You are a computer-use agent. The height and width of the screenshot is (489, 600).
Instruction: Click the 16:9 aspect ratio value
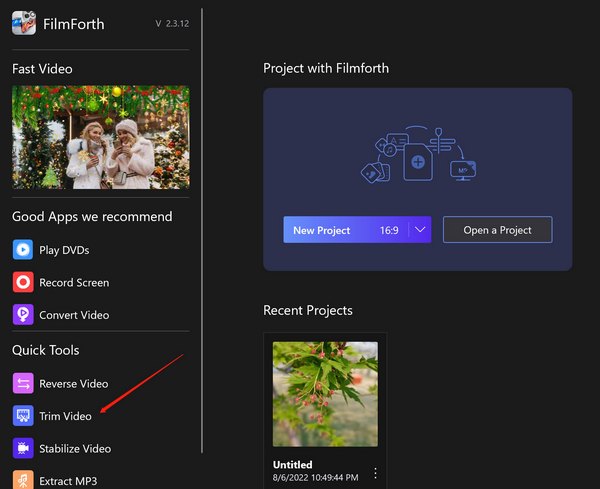tap(389, 230)
